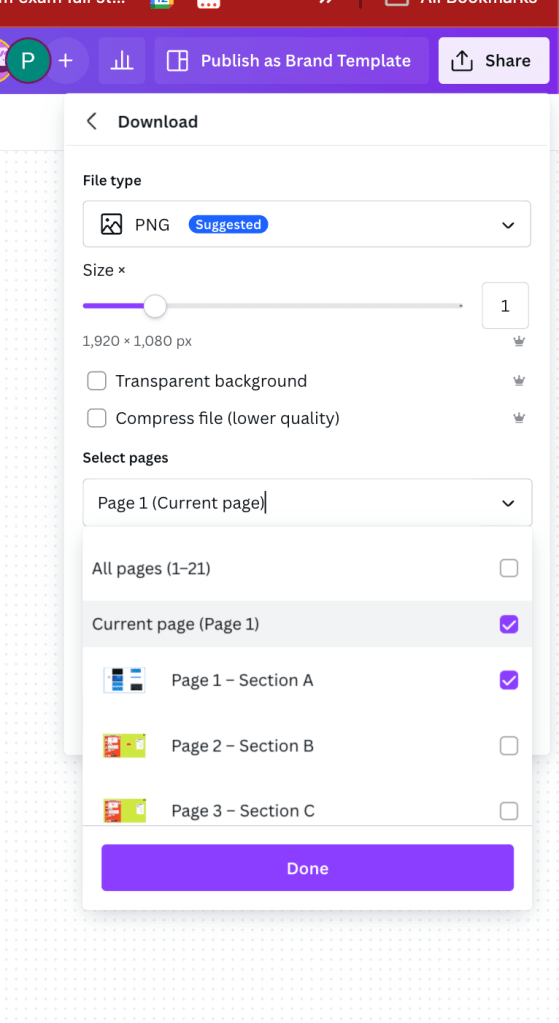Check Page 2 – Section B checkbox

point(509,746)
